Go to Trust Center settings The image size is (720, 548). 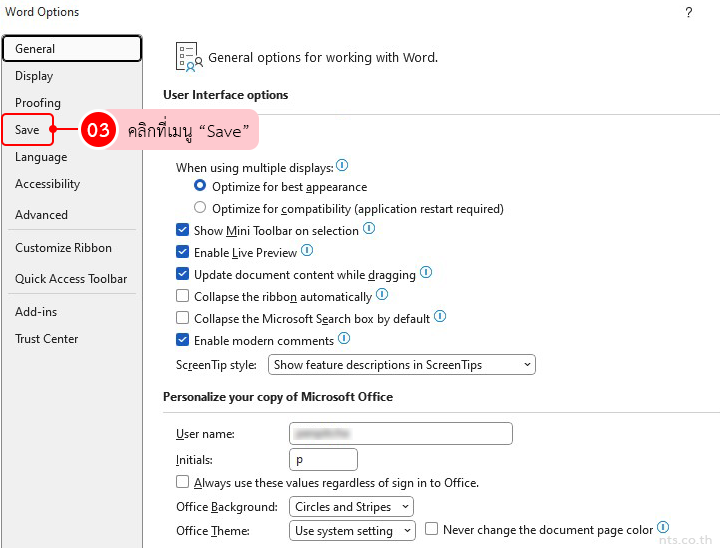tap(47, 339)
